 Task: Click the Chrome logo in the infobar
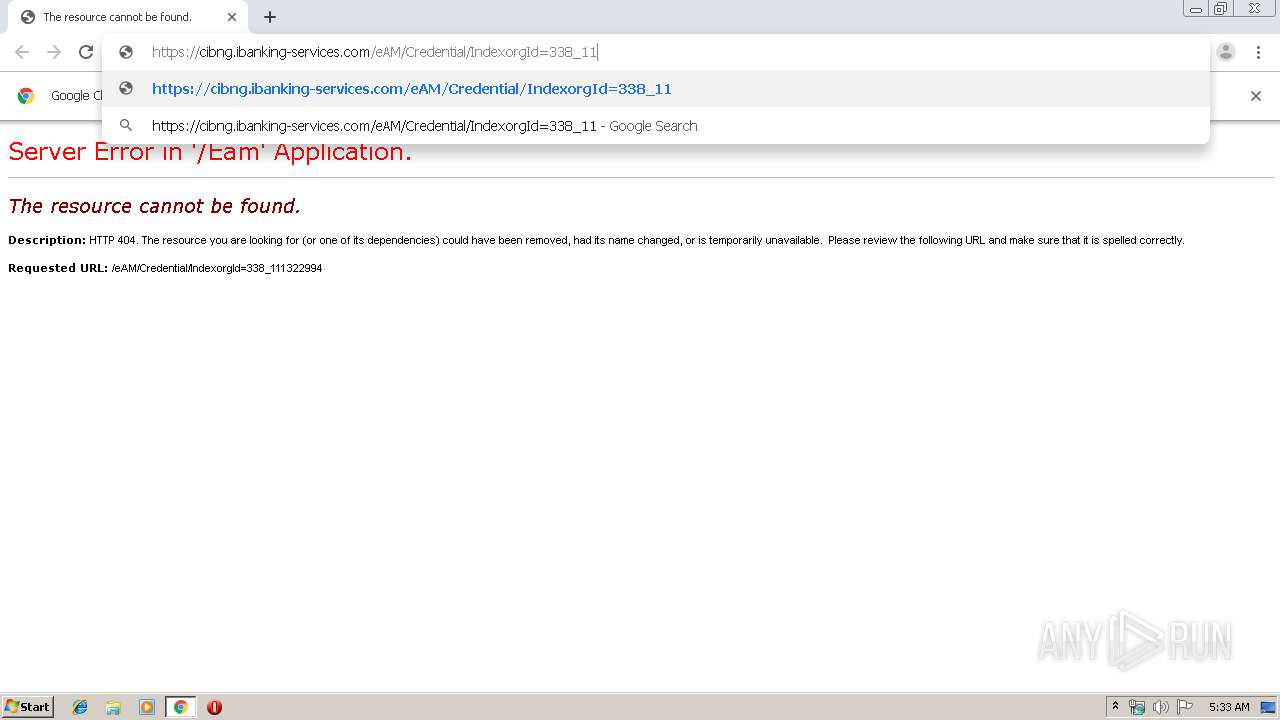point(26,96)
